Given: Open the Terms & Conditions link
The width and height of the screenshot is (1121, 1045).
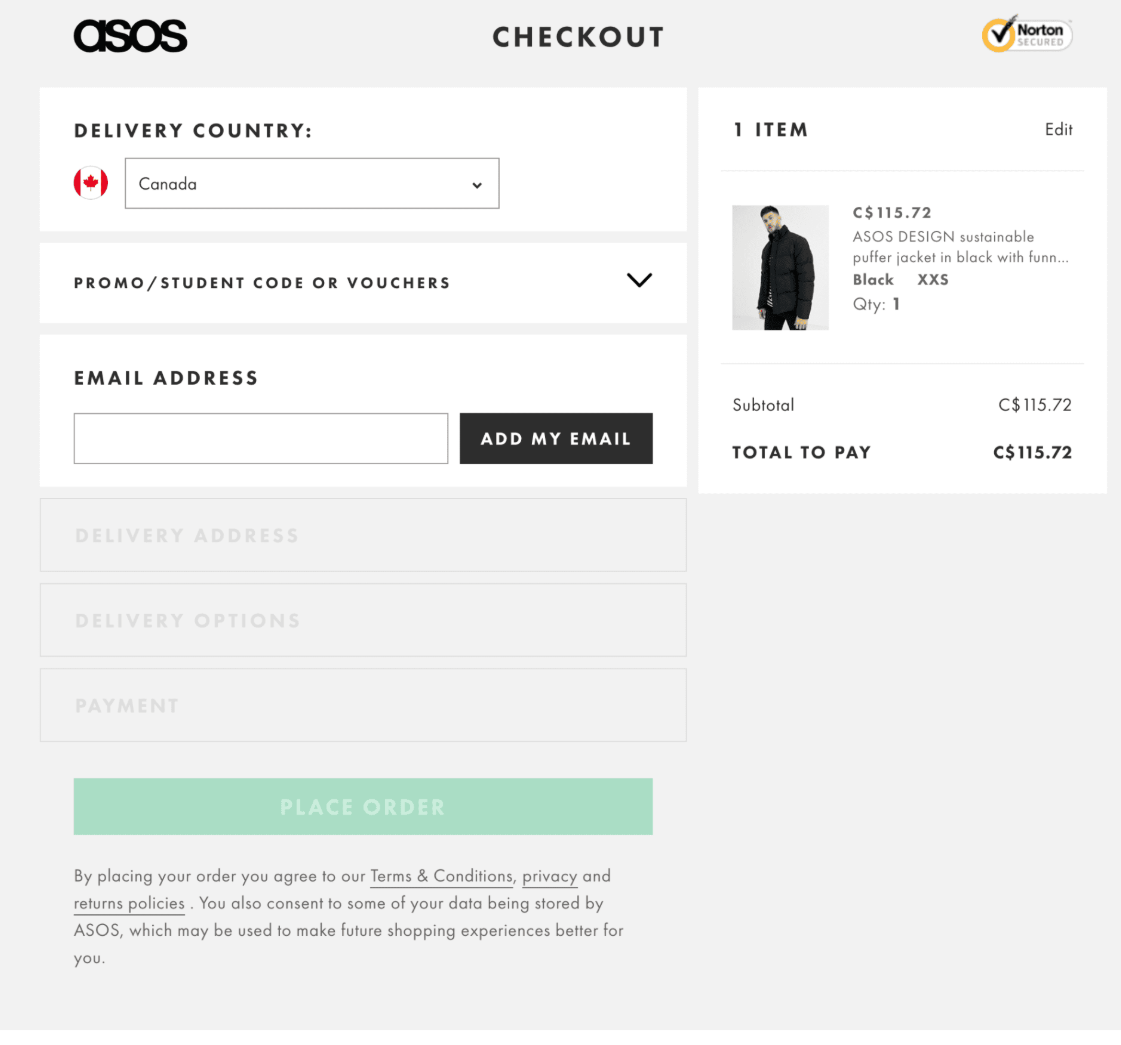Looking at the screenshot, I should (x=441, y=875).
